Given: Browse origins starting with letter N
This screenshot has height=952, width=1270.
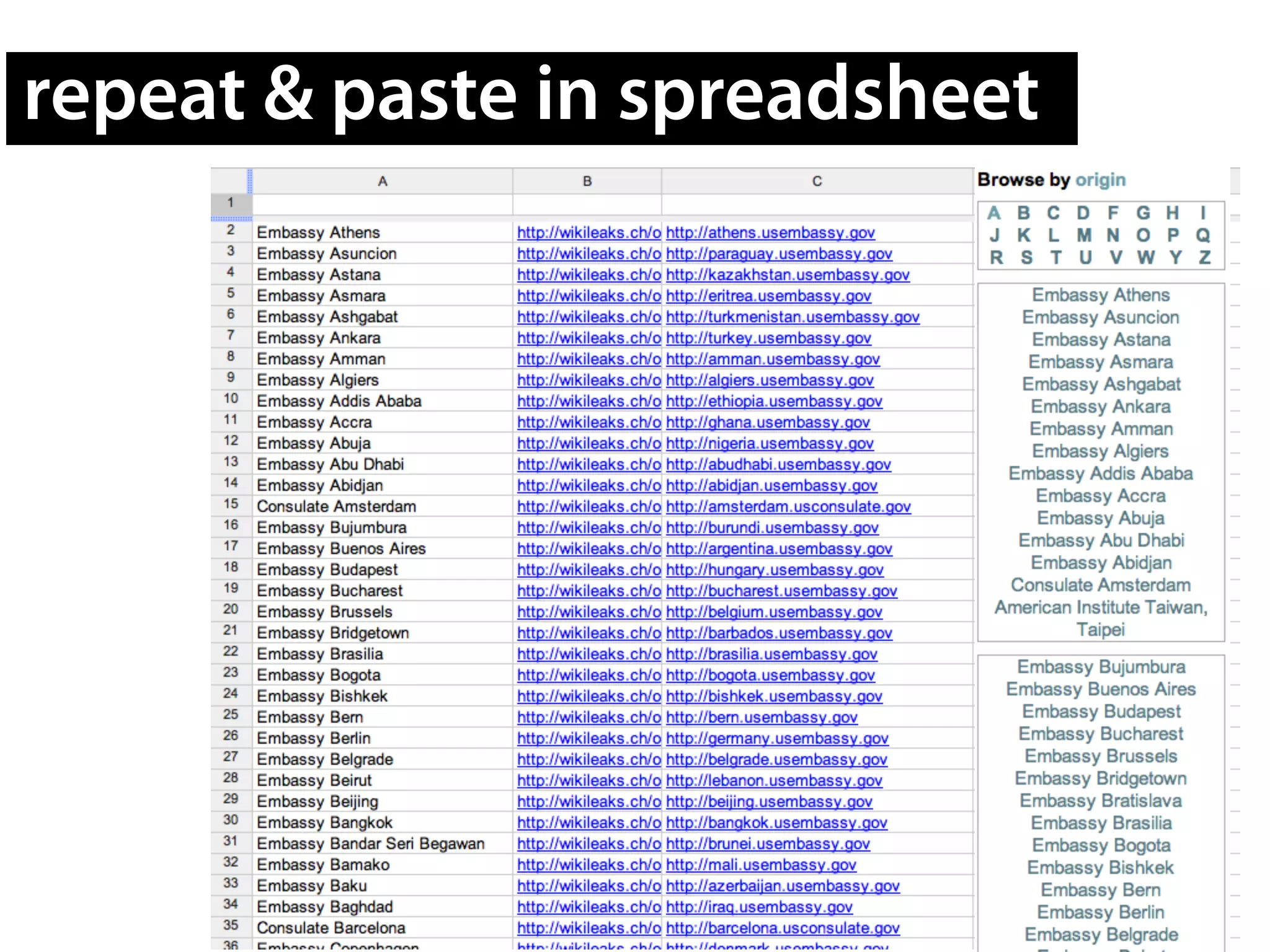Looking at the screenshot, I should (x=1113, y=236).
